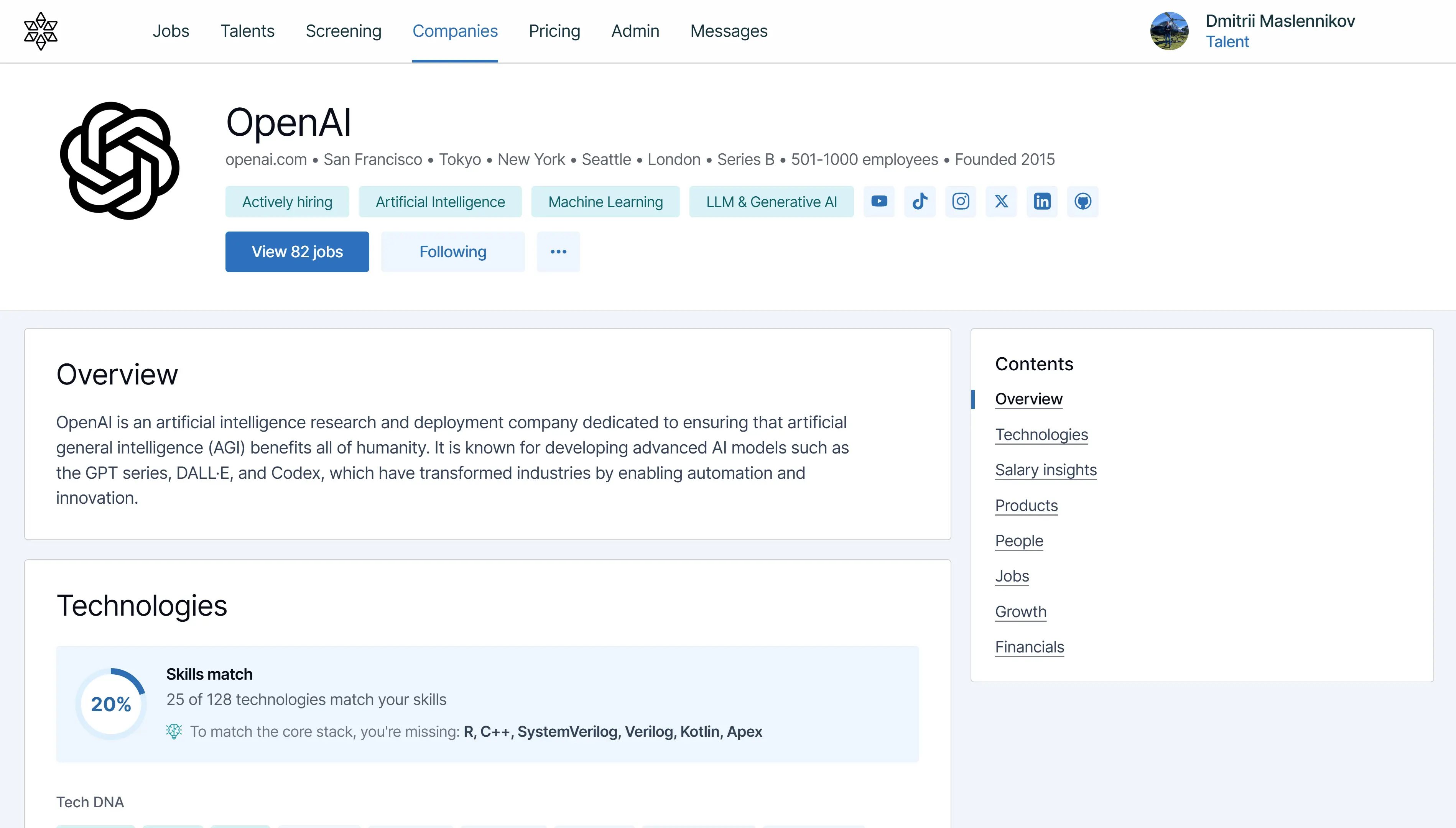Jump to Financials in Contents
Screen dimensions: 1456x828
[x=1030, y=647]
